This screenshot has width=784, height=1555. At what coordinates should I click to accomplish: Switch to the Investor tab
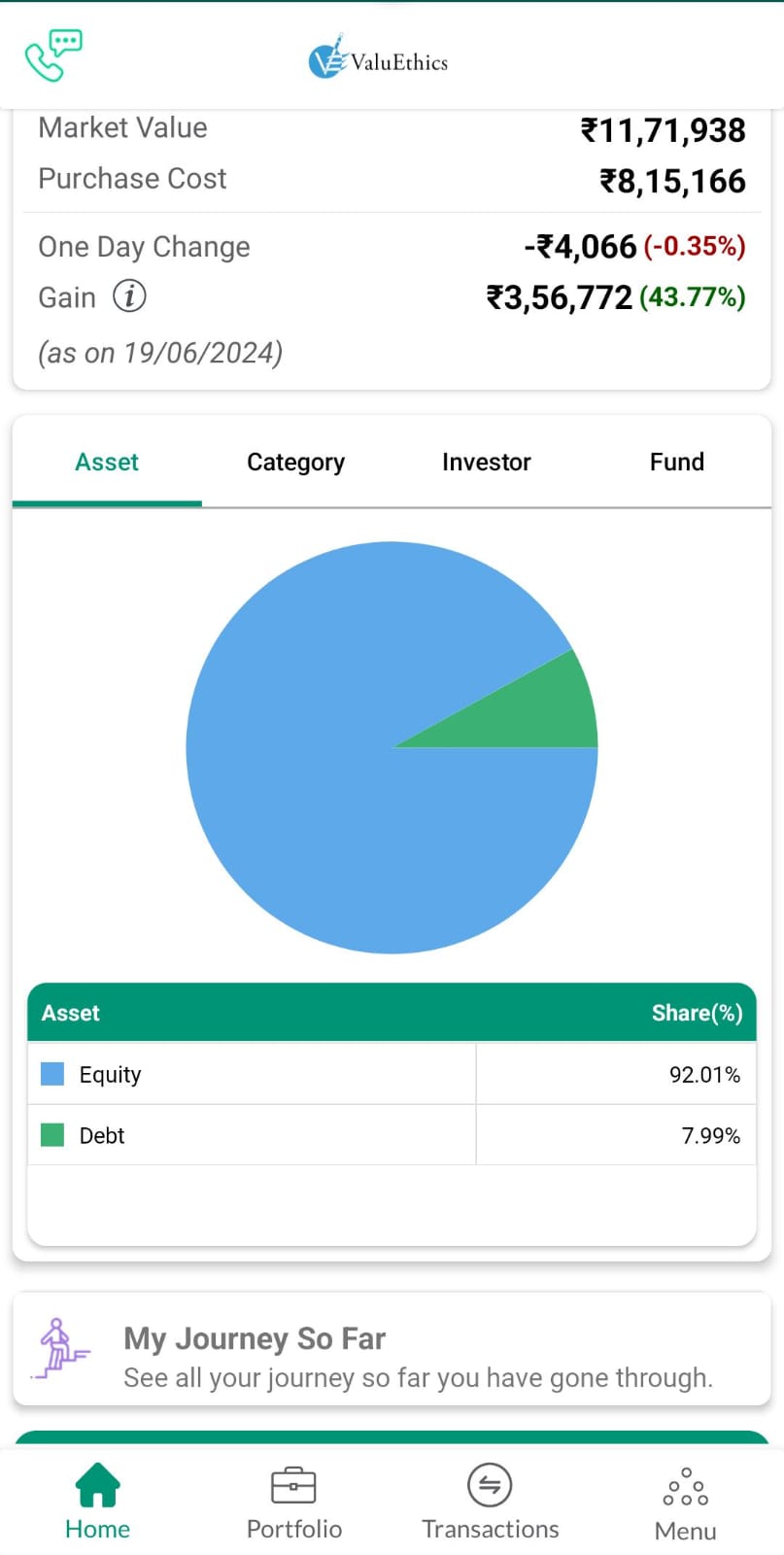pyautogui.click(x=486, y=463)
